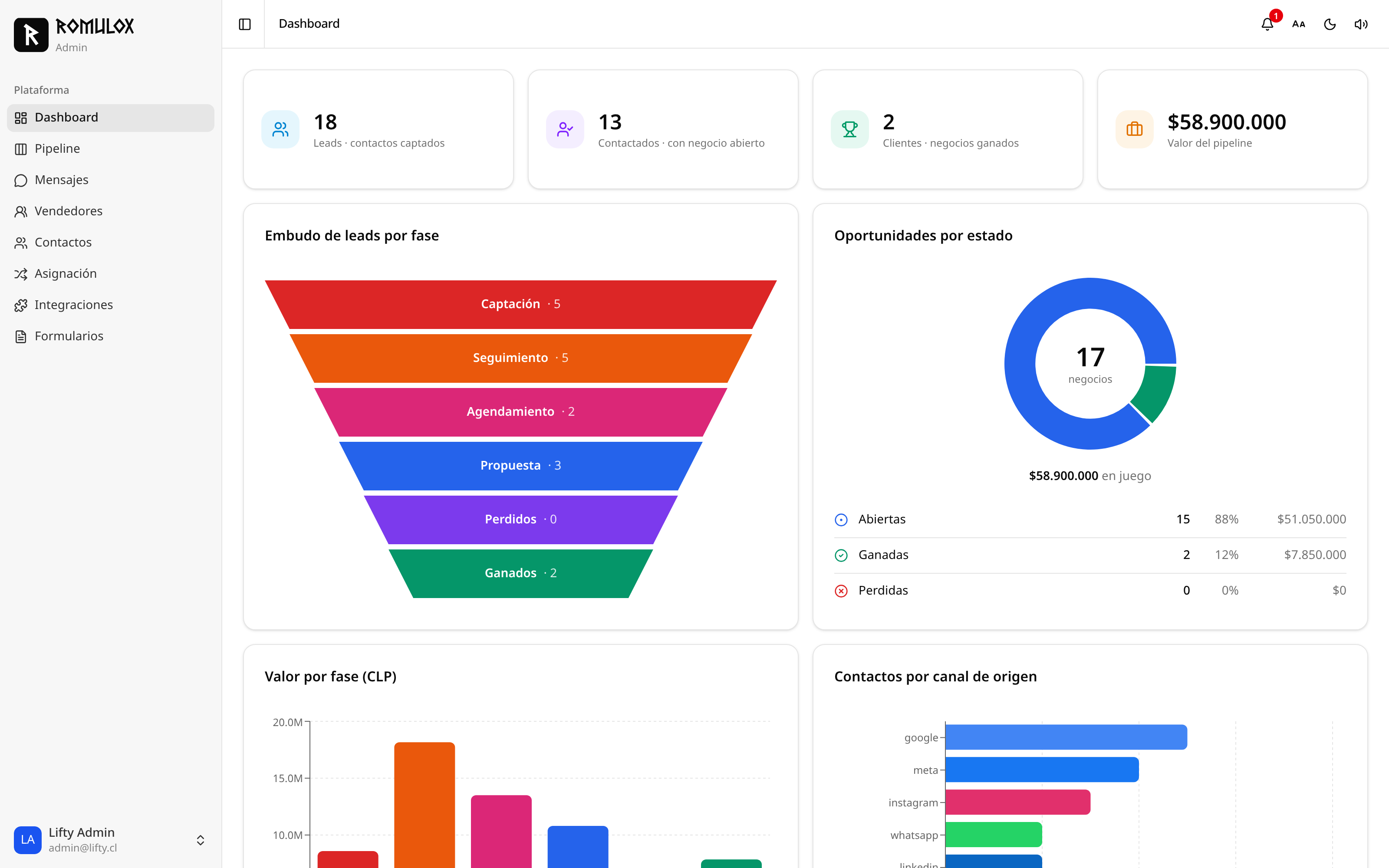Click the Leads users icon
The height and width of the screenshot is (868, 1389).
[280, 129]
